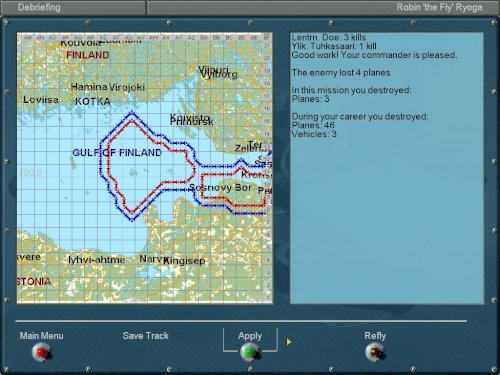The width and height of the screenshot is (500, 375).
Task: Click the Koivisto/Primorsk label on map
Action: pos(191,119)
